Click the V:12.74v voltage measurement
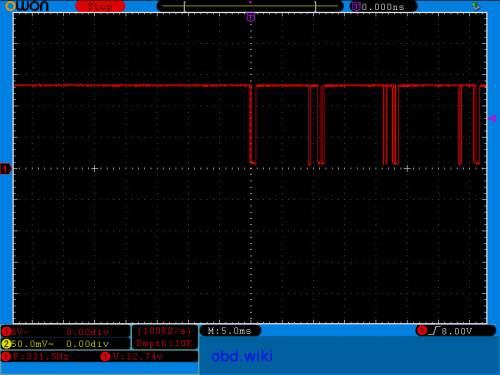500x375 pixels. pyautogui.click(x=137, y=357)
